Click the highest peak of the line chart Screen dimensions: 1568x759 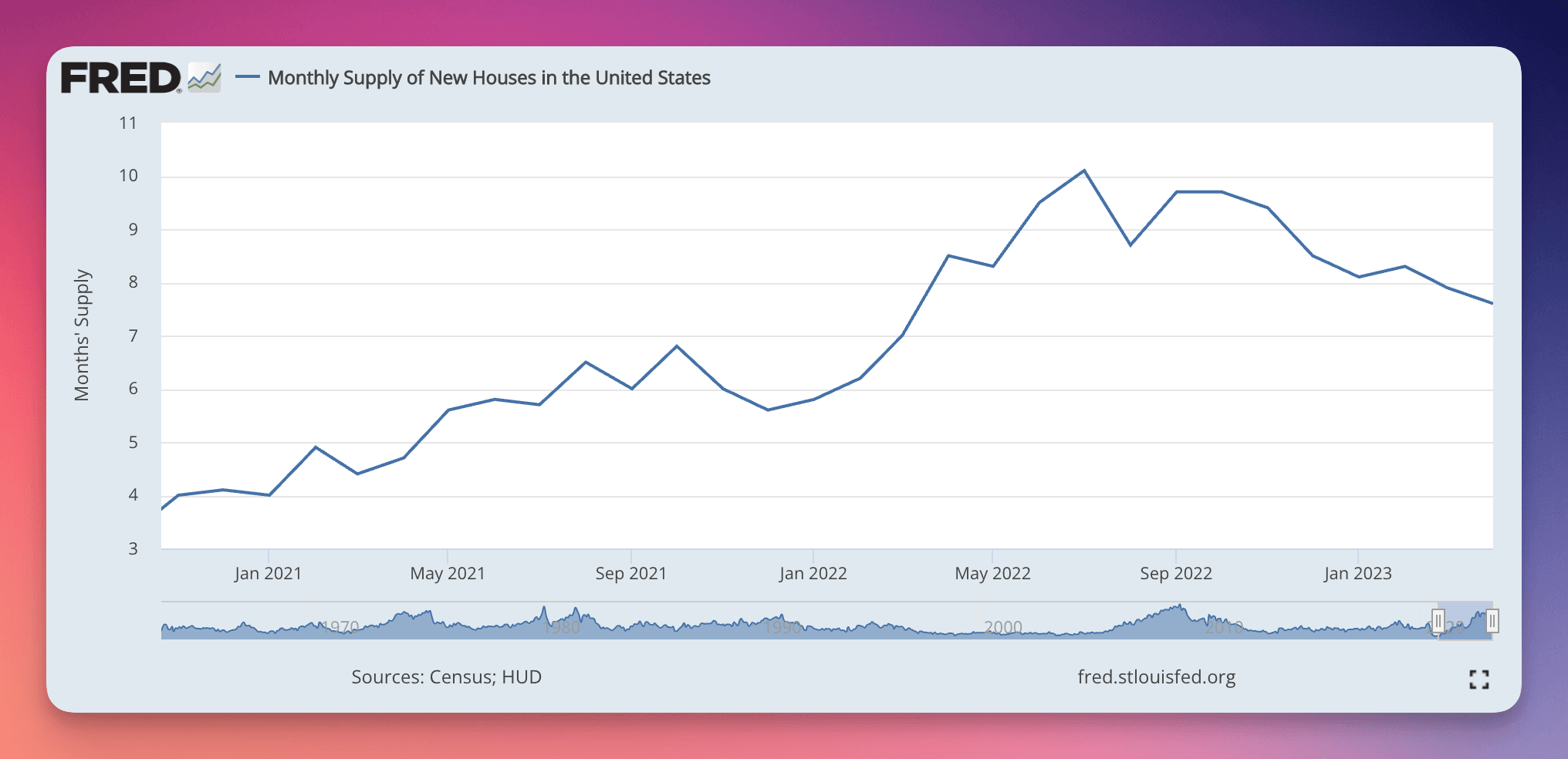(x=1084, y=170)
